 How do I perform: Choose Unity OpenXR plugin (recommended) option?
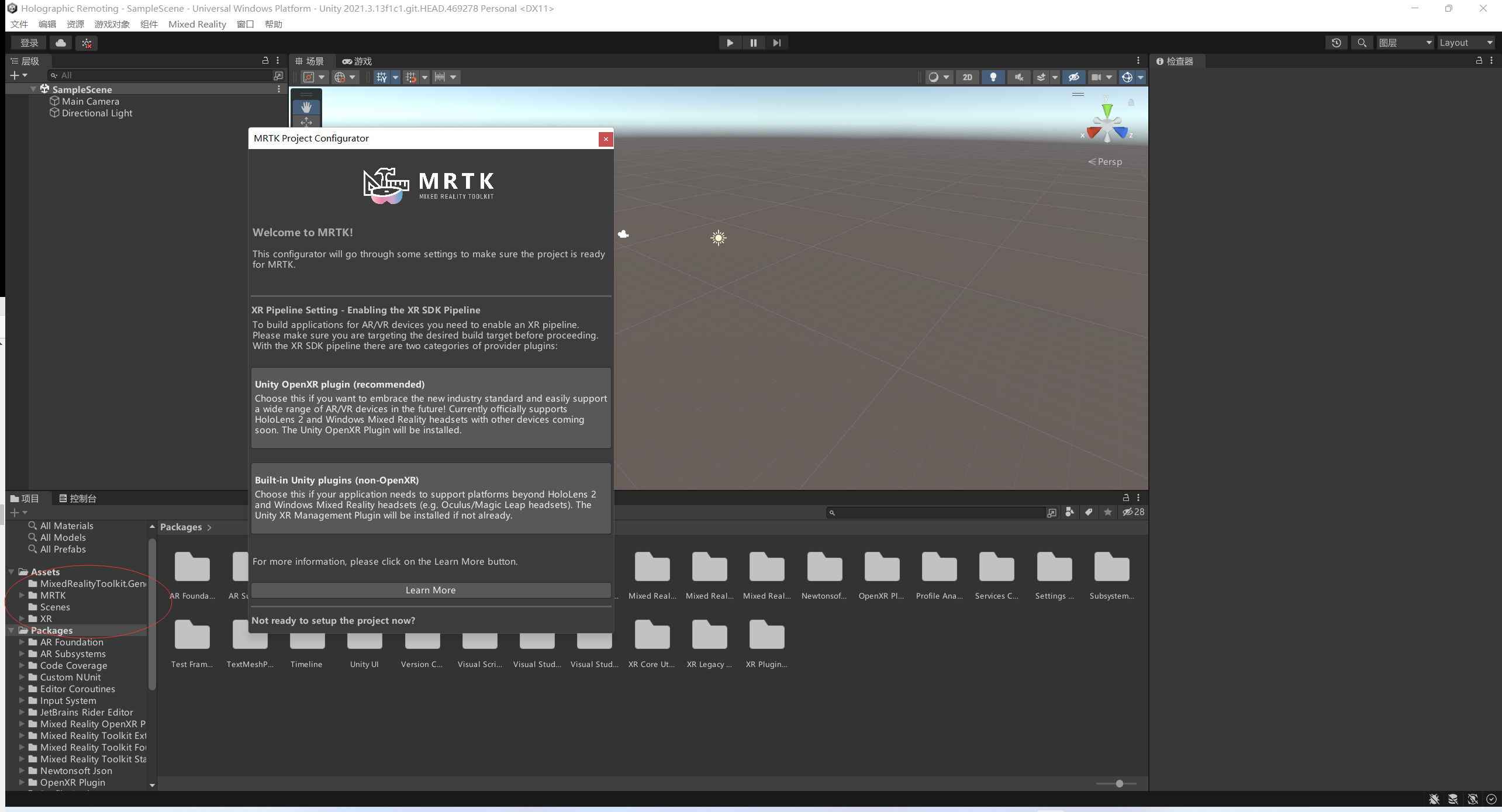tap(430, 407)
